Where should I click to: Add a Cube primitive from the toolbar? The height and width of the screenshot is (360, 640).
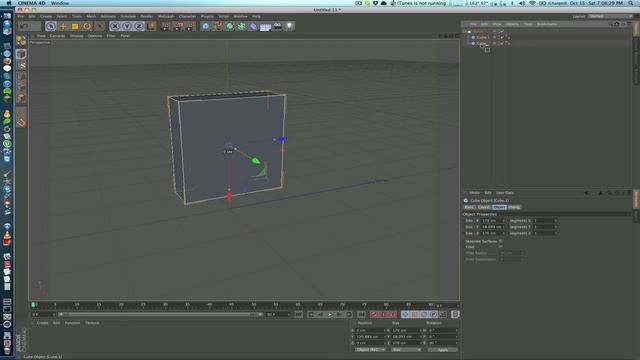(x=206, y=27)
